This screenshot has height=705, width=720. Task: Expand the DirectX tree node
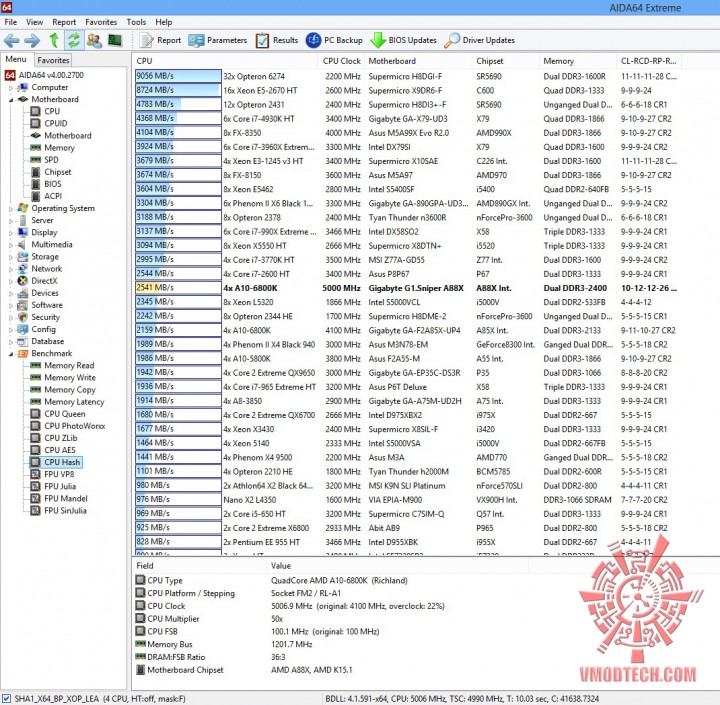click(11, 281)
